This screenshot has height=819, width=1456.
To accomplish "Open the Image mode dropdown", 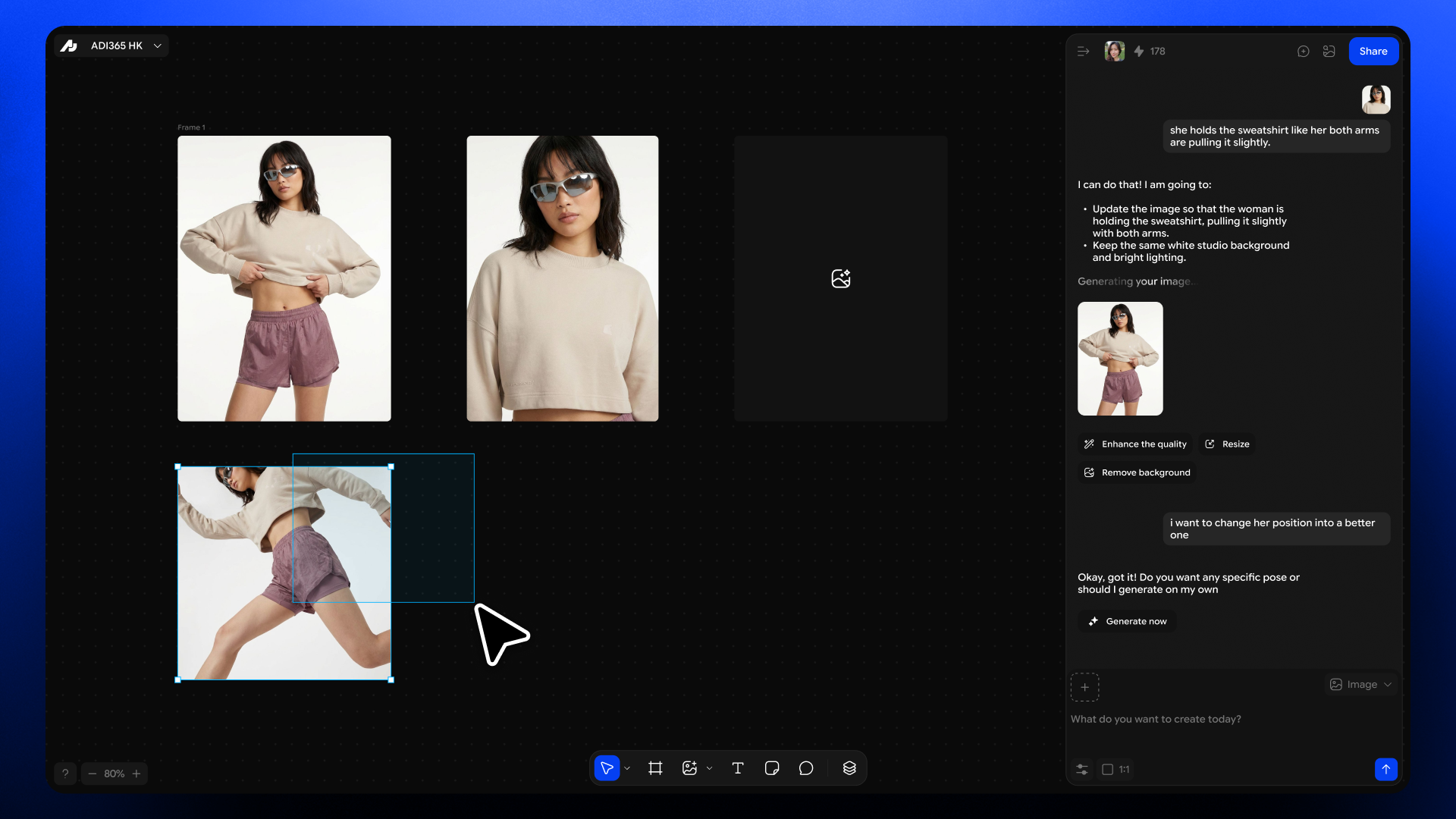I will [x=1360, y=684].
